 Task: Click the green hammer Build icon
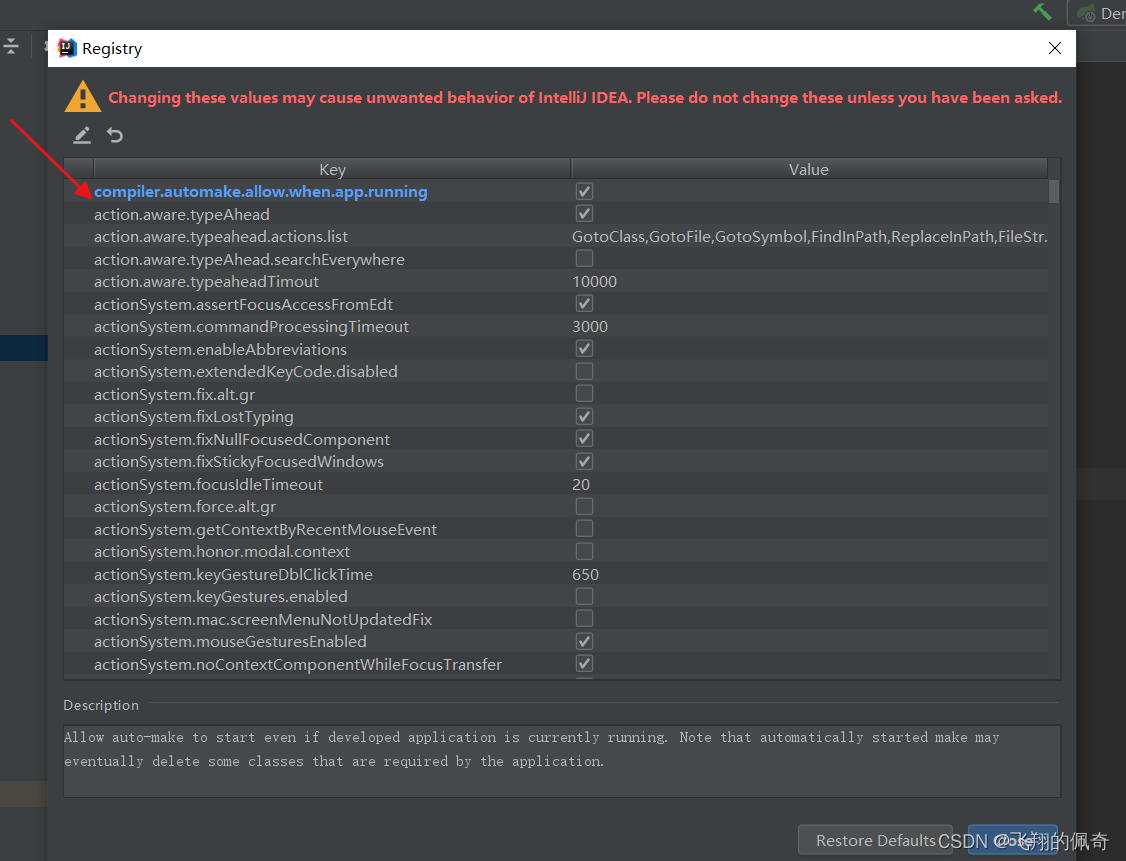(x=1042, y=12)
